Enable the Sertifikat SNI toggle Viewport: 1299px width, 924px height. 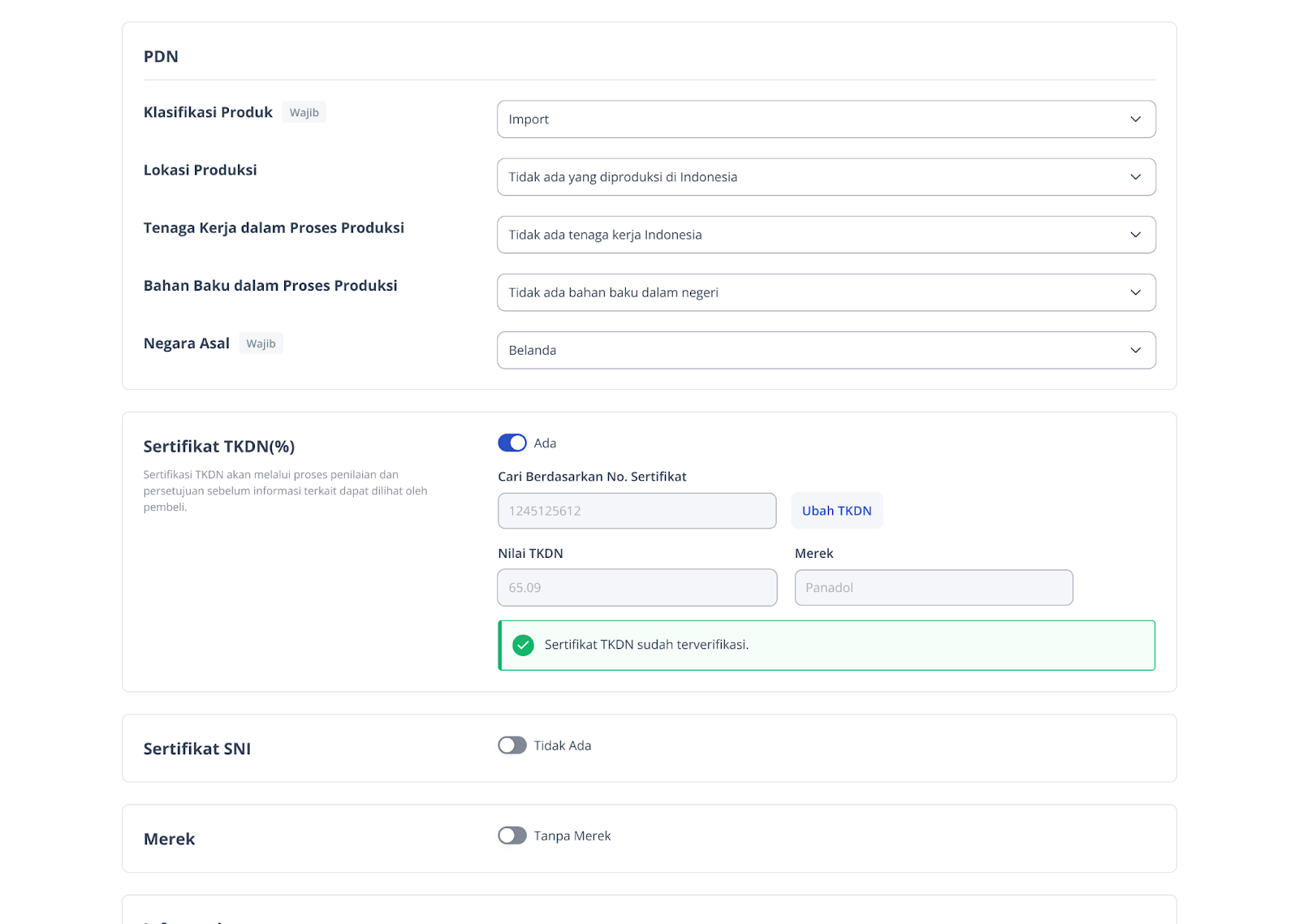pyautogui.click(x=512, y=745)
